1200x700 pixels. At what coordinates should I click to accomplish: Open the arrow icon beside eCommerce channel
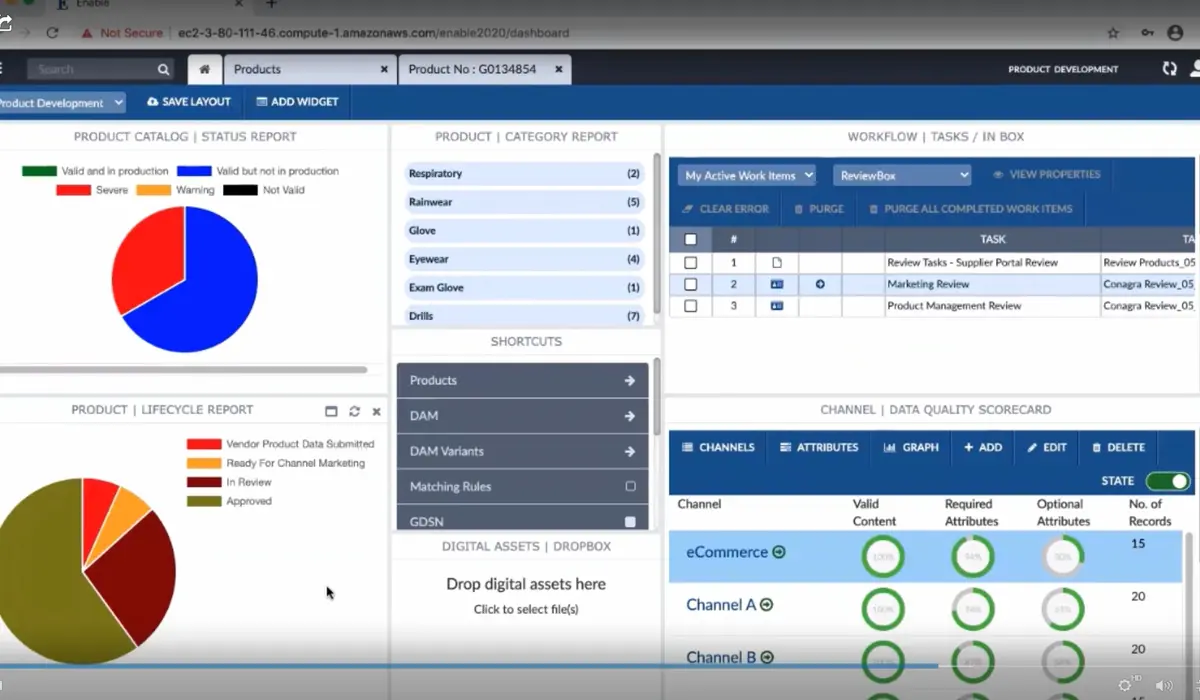[x=779, y=552]
